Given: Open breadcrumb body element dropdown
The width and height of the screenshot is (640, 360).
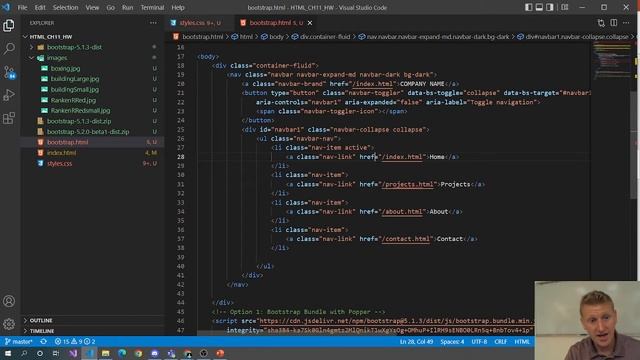Looking at the screenshot, I should click(x=272, y=37).
